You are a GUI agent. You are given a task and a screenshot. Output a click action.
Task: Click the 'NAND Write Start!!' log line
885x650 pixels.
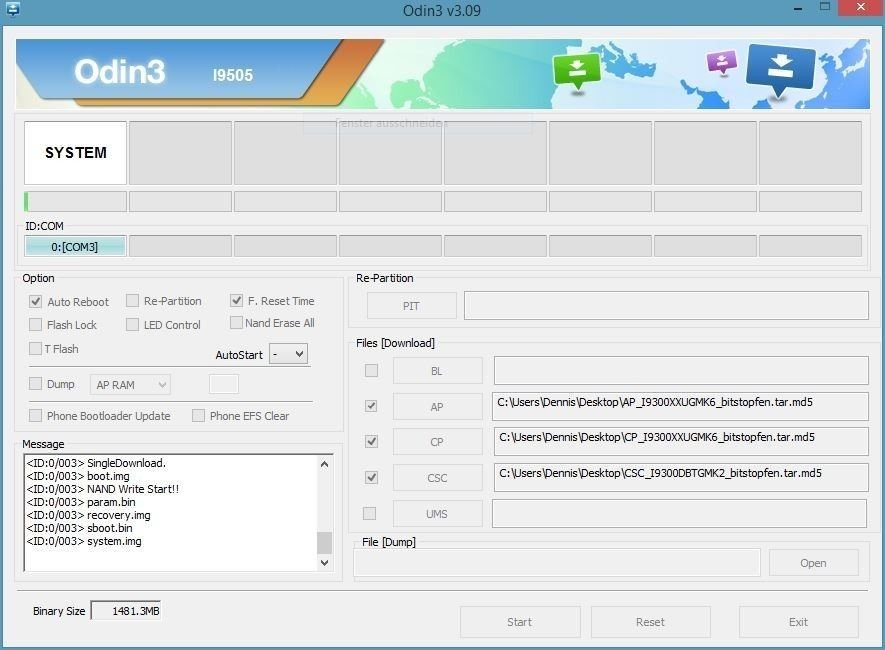(103, 489)
